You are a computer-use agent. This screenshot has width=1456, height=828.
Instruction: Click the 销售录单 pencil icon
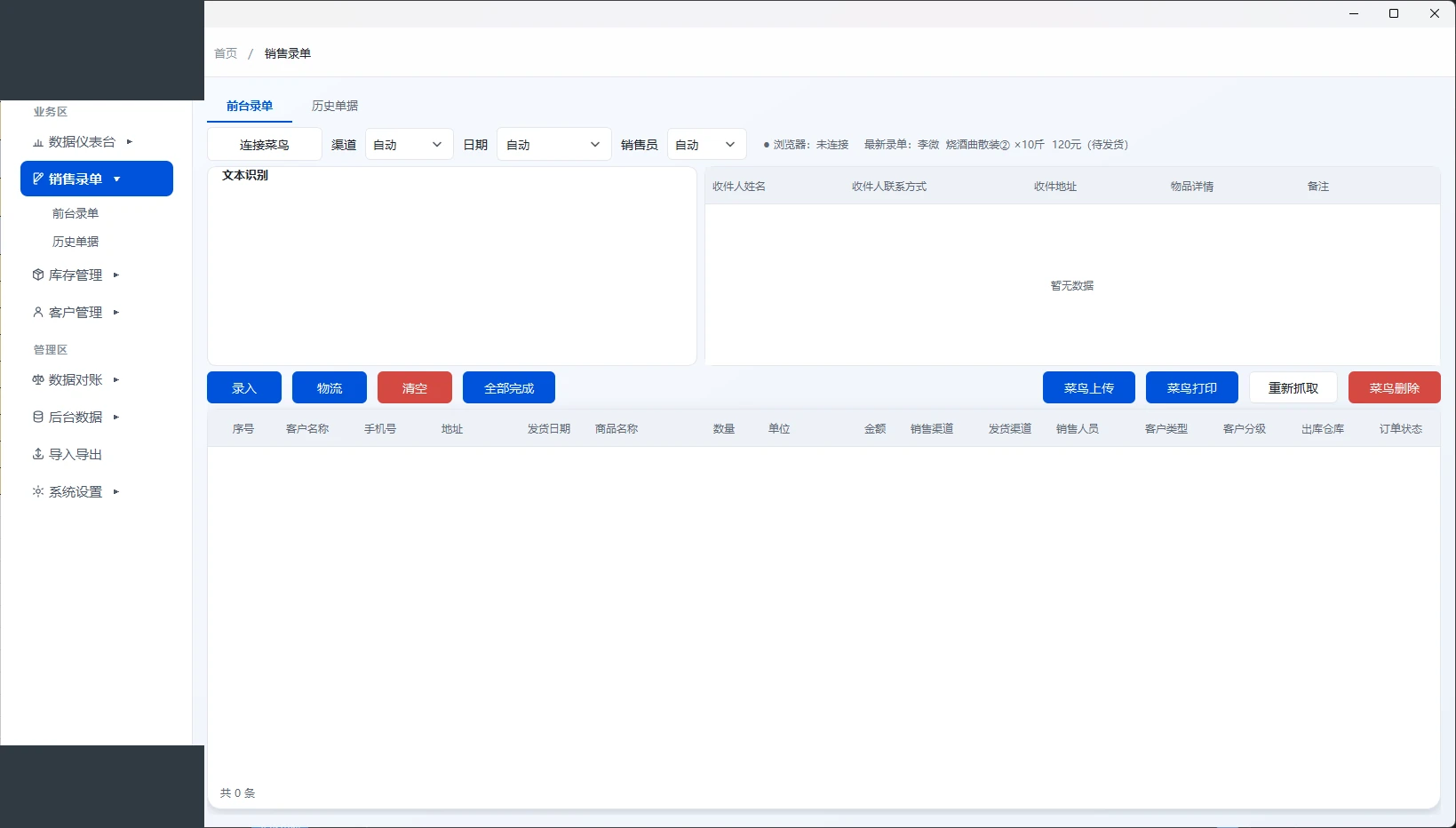38,179
